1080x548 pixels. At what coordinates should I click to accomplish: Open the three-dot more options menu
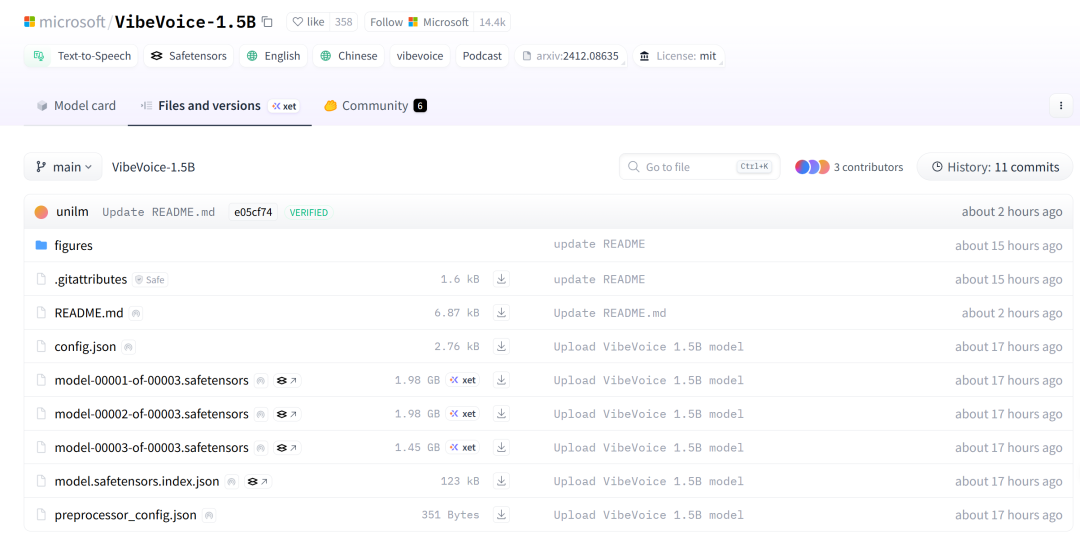tap(1061, 106)
